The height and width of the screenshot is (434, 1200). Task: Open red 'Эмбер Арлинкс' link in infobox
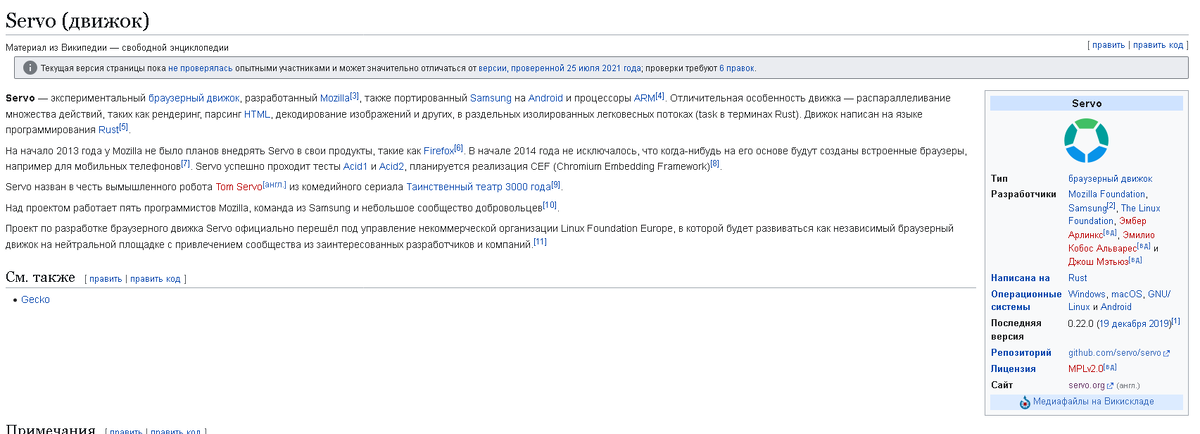(x=1107, y=227)
